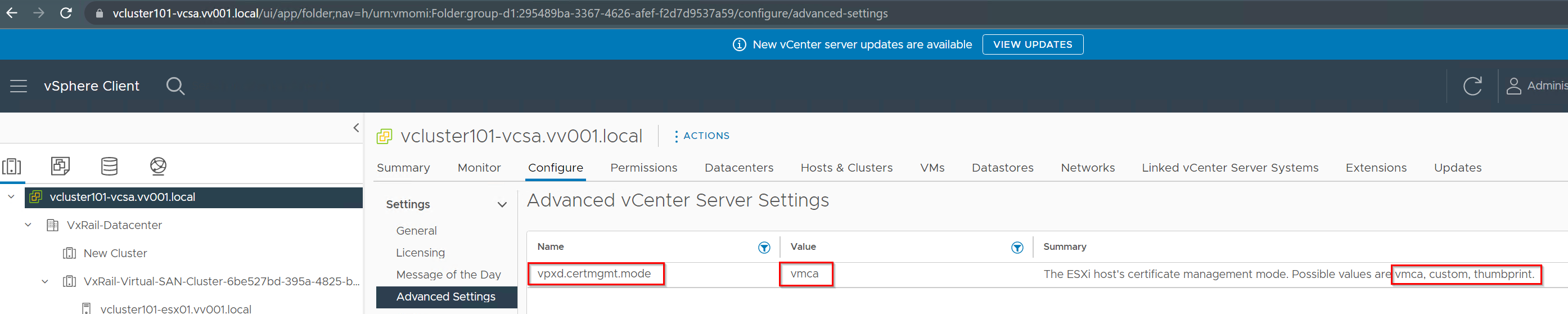1568x314 pixels.
Task: Filter the Value column
Action: point(1016,248)
